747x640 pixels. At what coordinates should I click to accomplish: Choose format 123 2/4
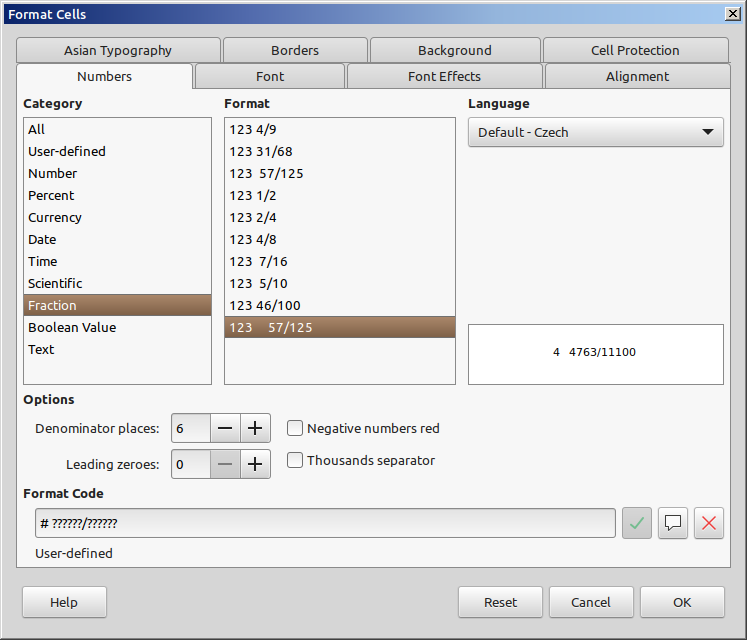(x=340, y=217)
